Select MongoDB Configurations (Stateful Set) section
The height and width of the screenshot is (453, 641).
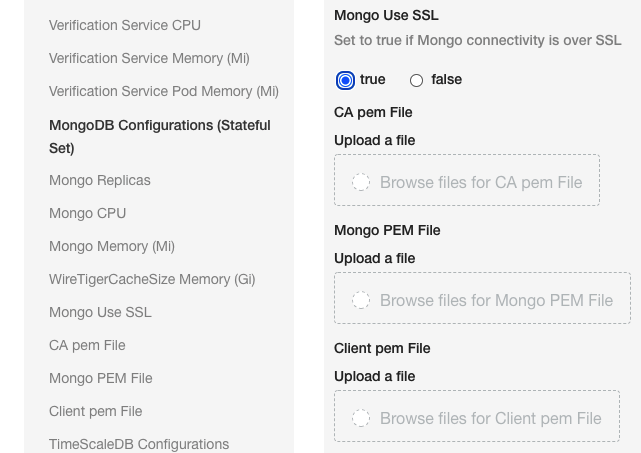tap(160, 137)
